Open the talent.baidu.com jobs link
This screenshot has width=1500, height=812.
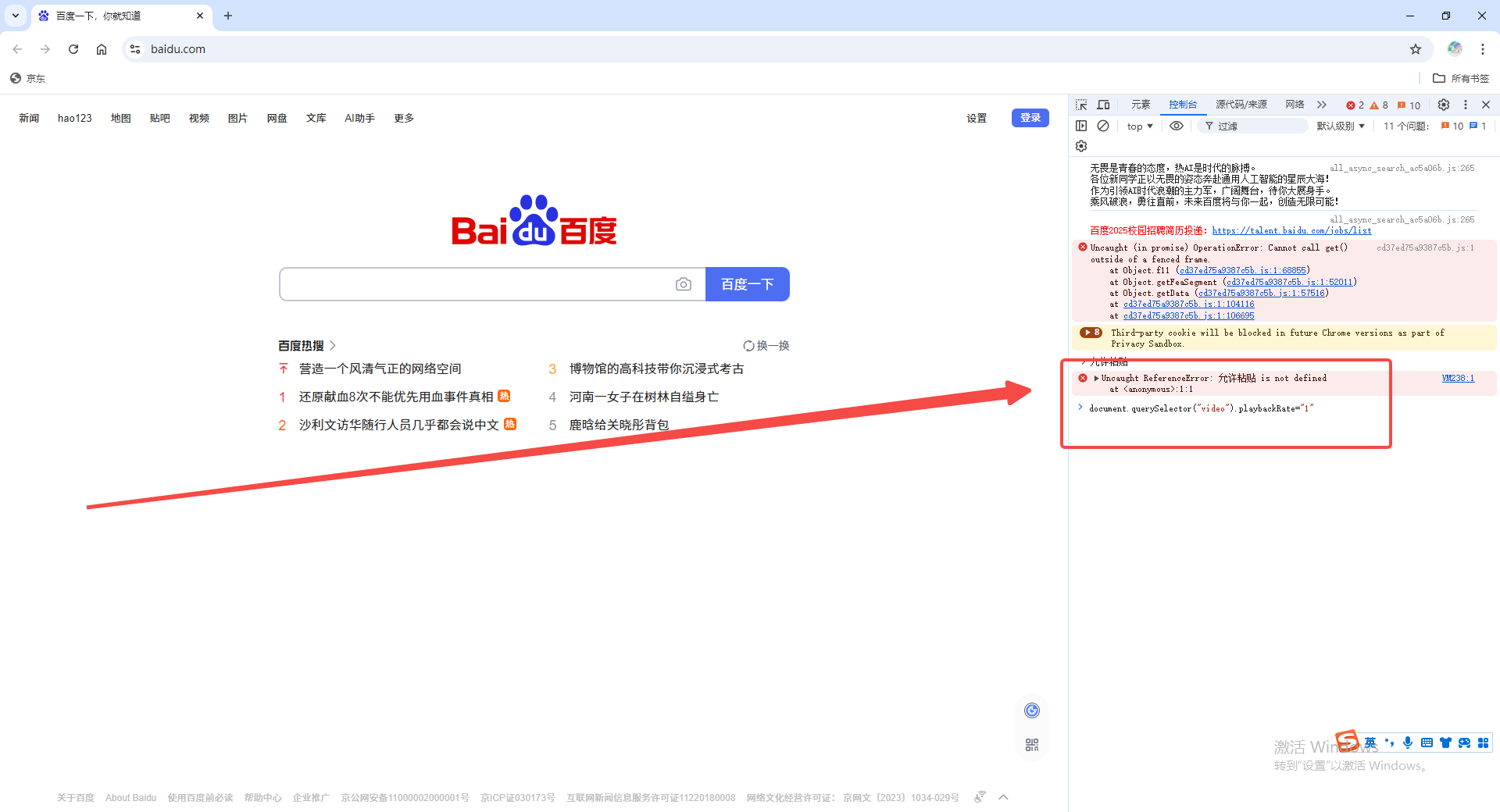[x=1292, y=230]
